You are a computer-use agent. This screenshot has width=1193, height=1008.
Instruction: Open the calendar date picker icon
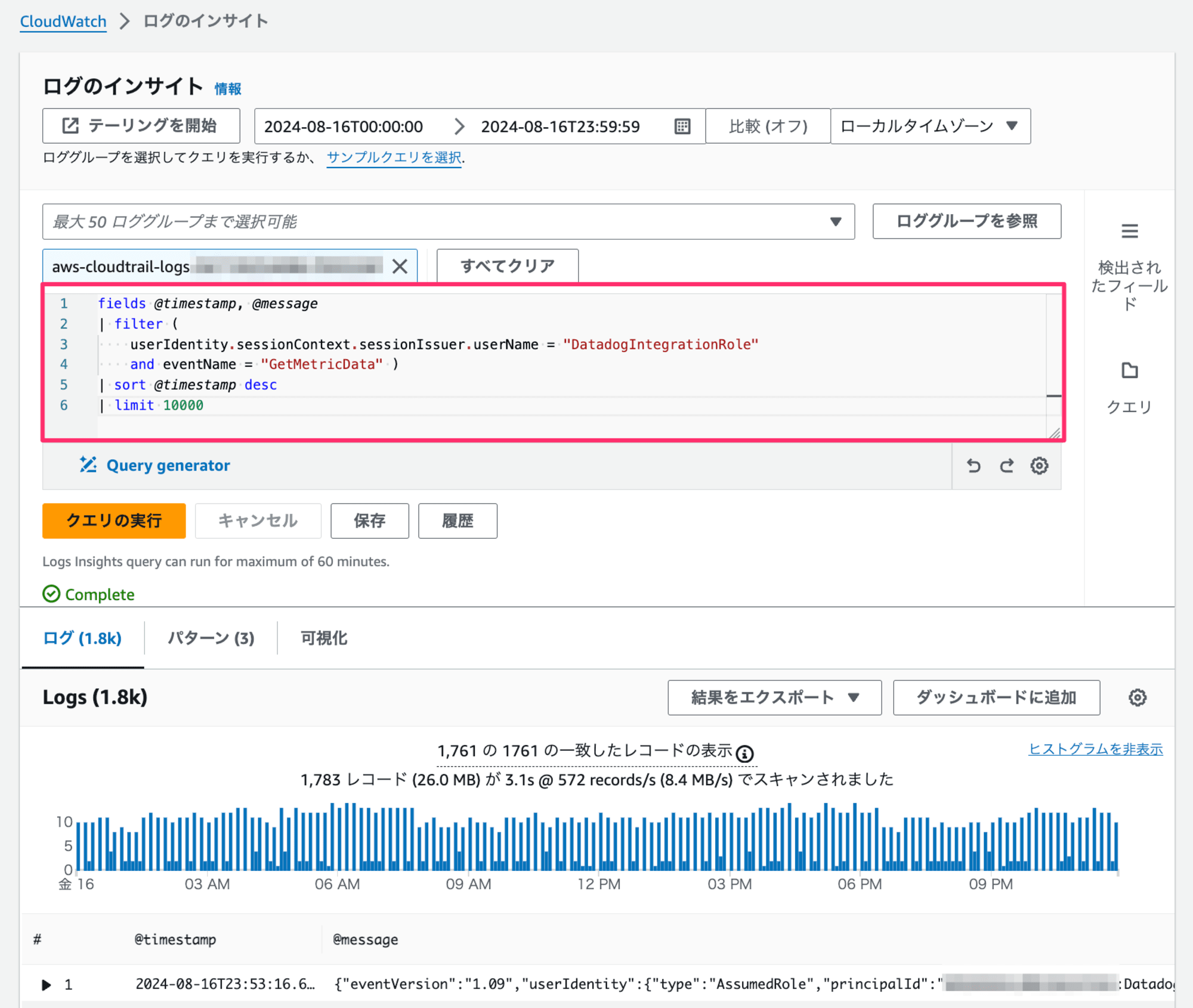click(682, 126)
